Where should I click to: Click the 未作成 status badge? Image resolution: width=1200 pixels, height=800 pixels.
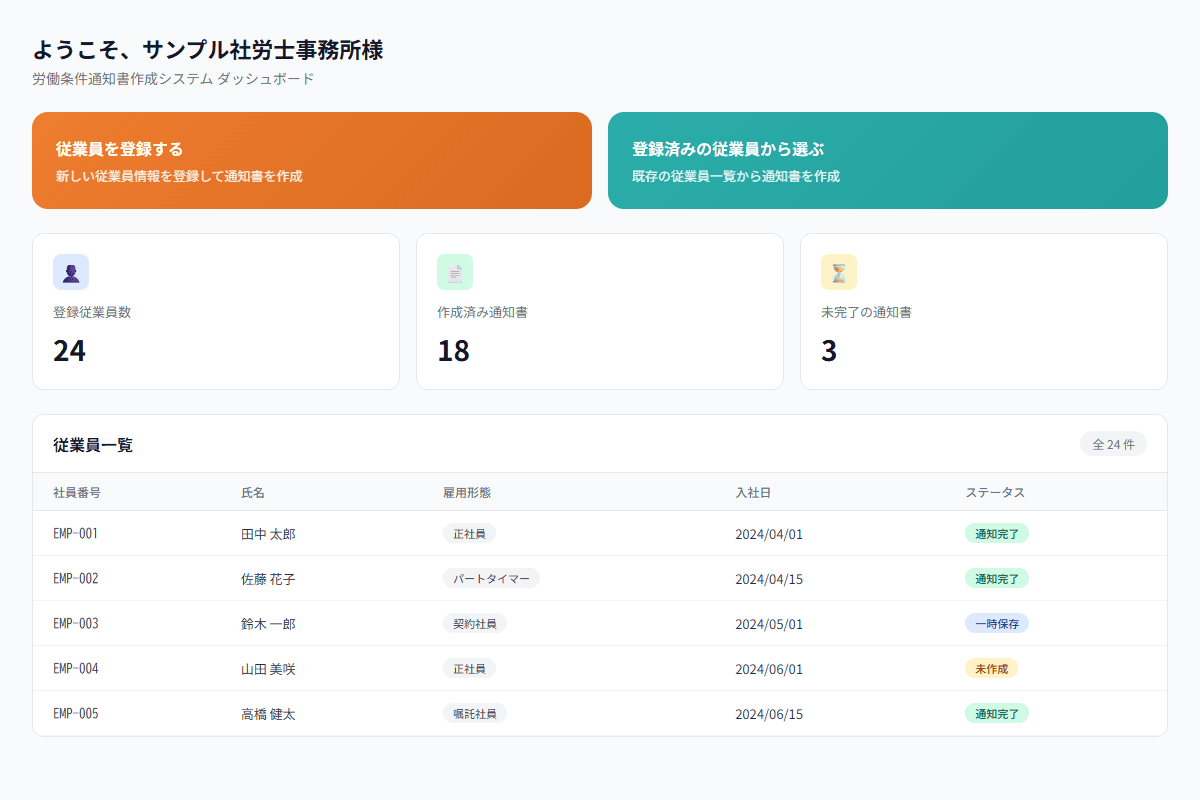point(991,669)
